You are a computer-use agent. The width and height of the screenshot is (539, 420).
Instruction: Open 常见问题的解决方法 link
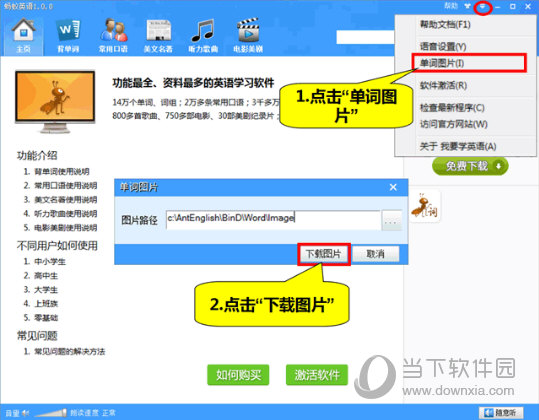click(x=70, y=351)
